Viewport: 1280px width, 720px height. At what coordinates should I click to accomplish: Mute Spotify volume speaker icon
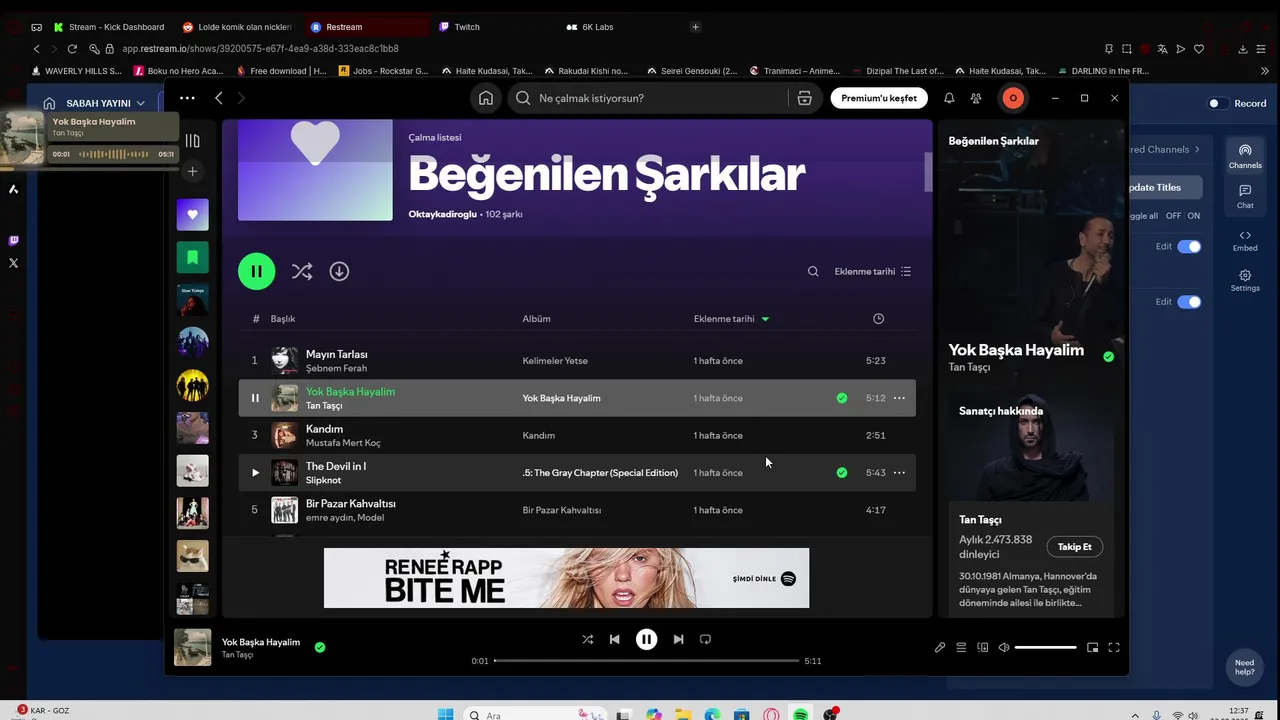1004,647
